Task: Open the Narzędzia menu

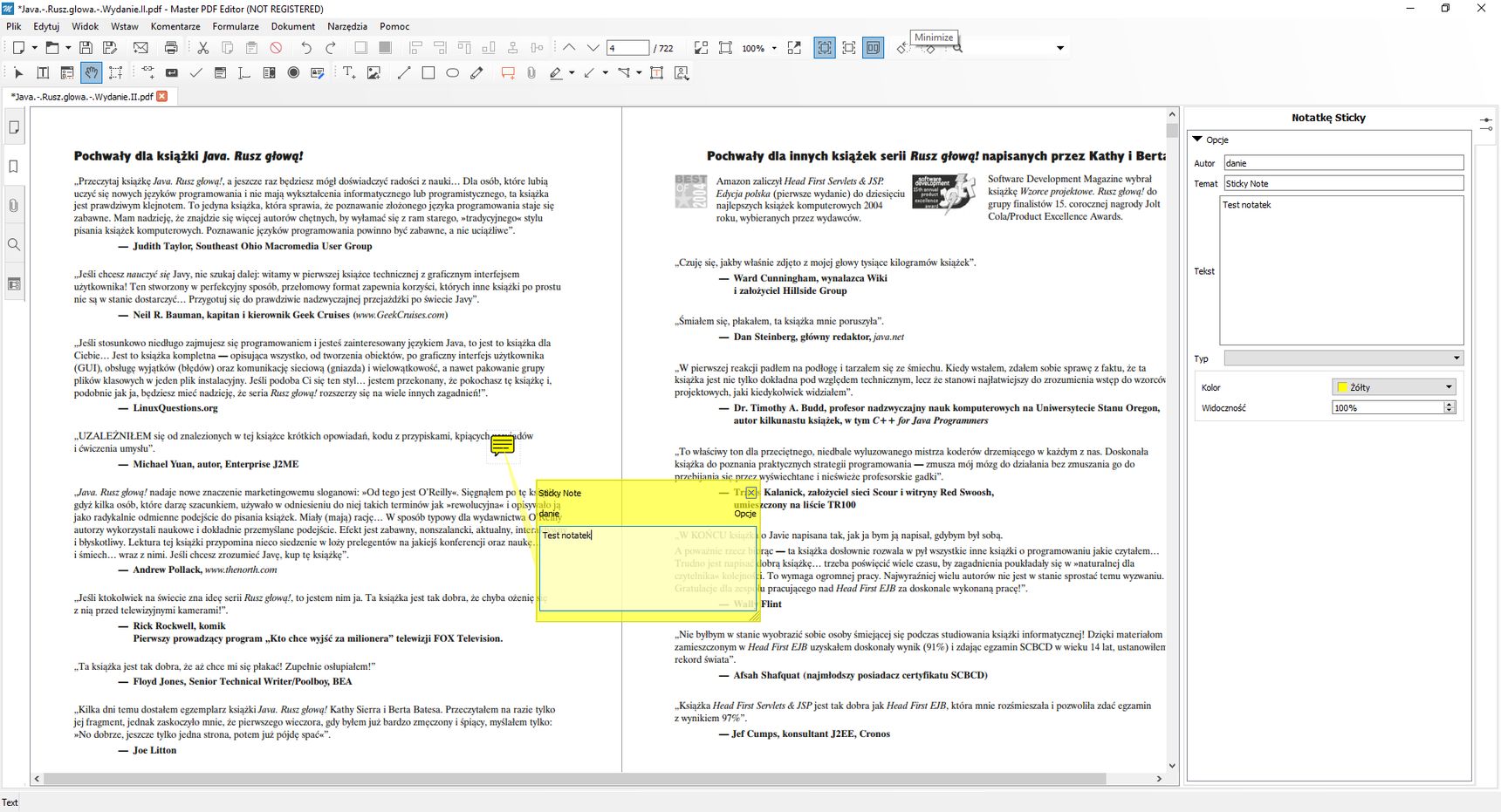Action: coord(347,26)
